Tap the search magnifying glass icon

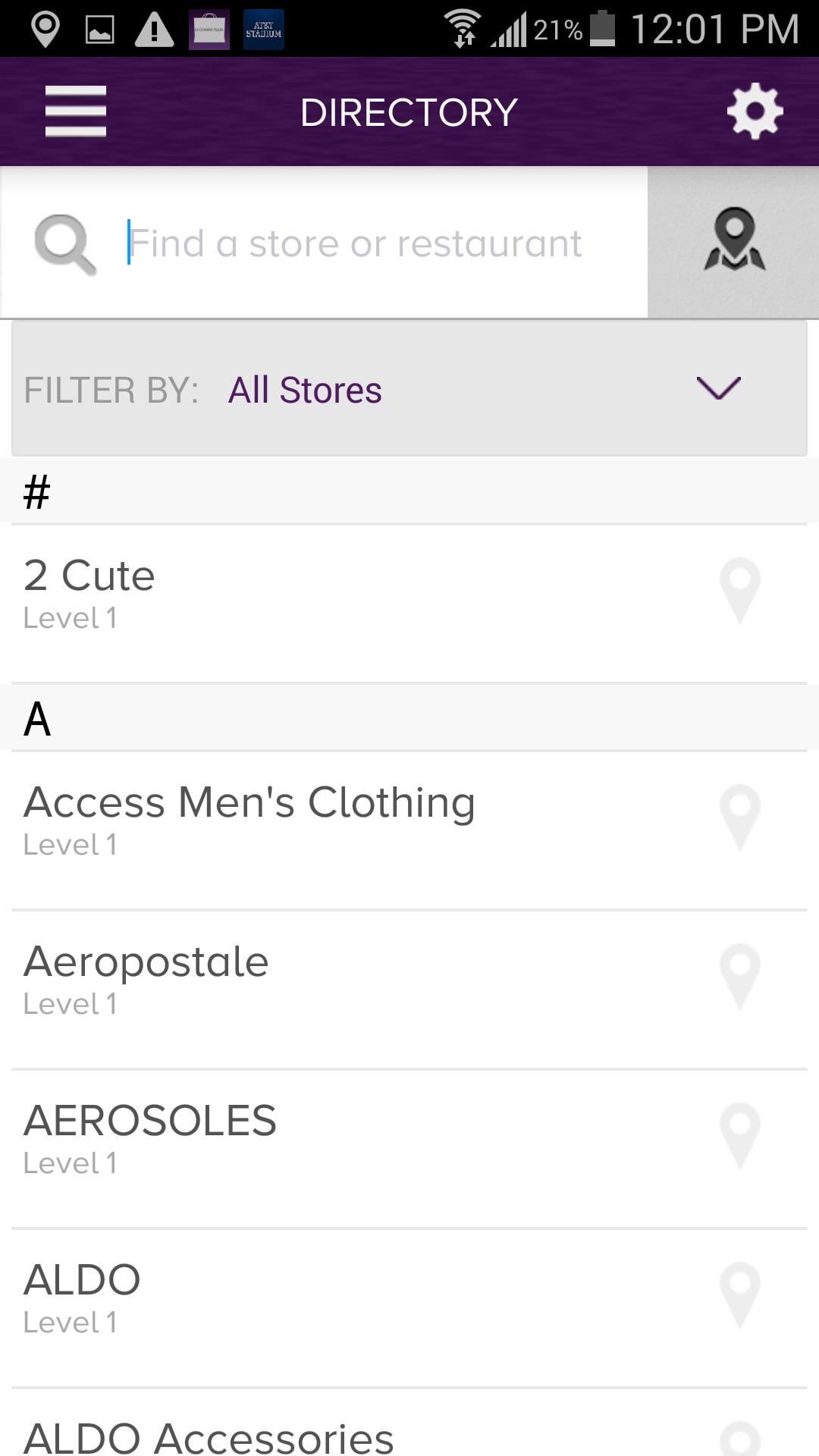coord(65,243)
